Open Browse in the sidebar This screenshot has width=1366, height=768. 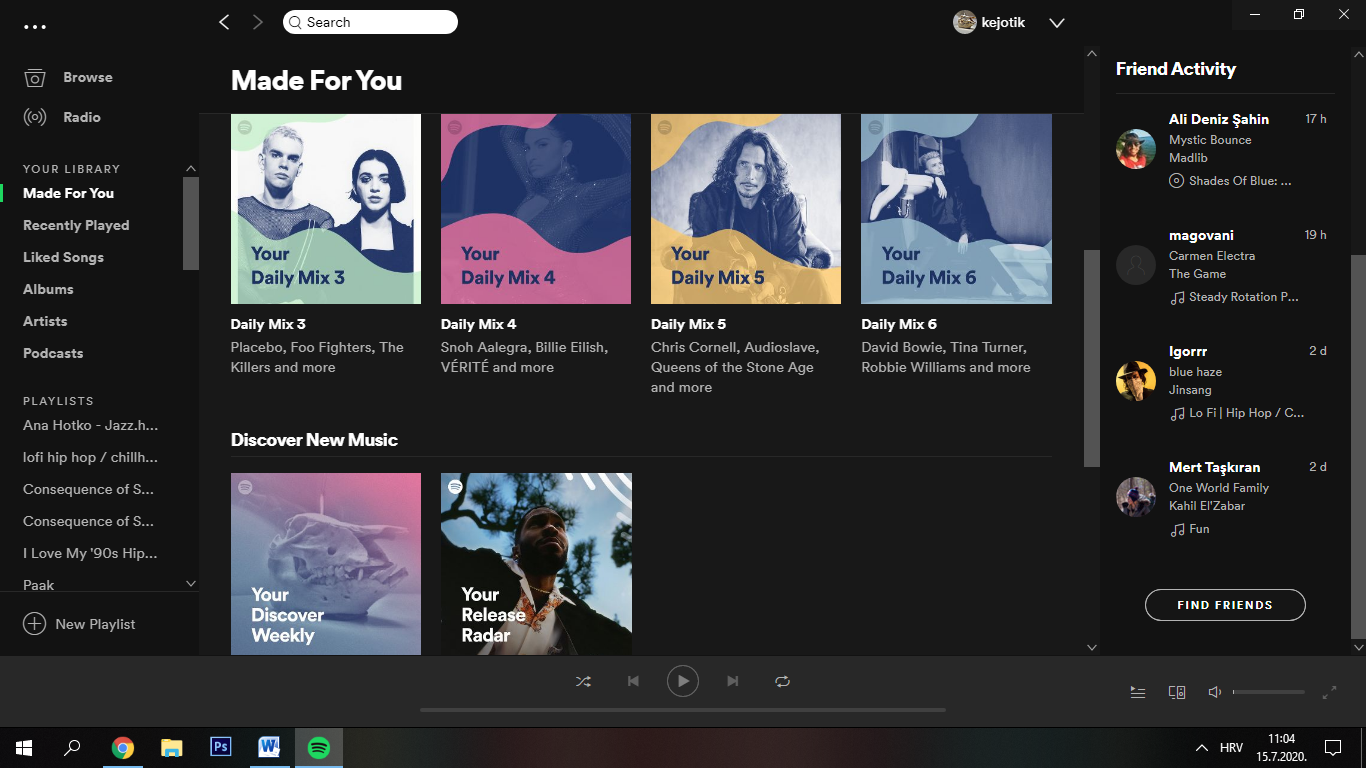click(87, 77)
